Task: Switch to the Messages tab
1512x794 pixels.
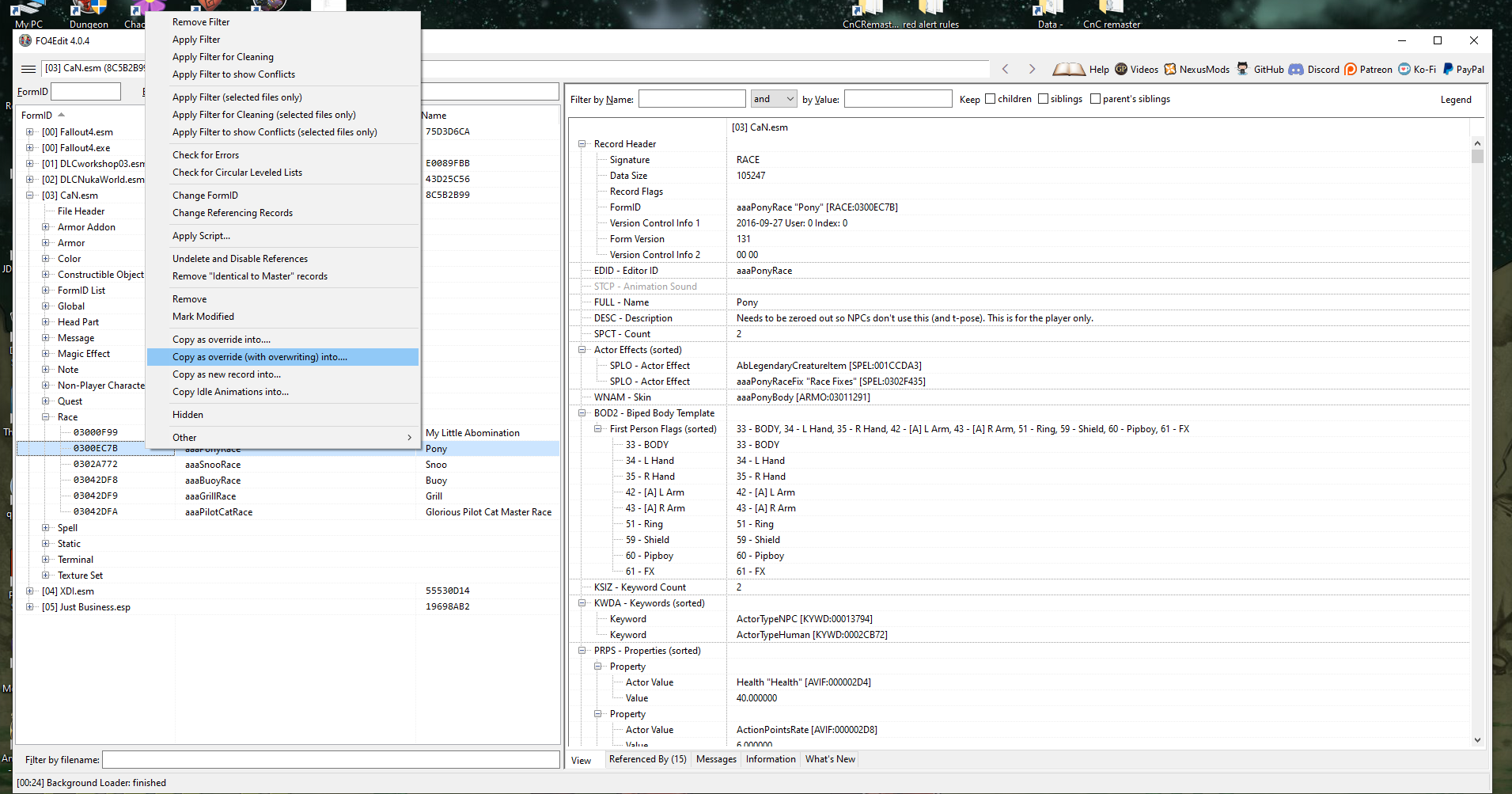Action: point(716,759)
